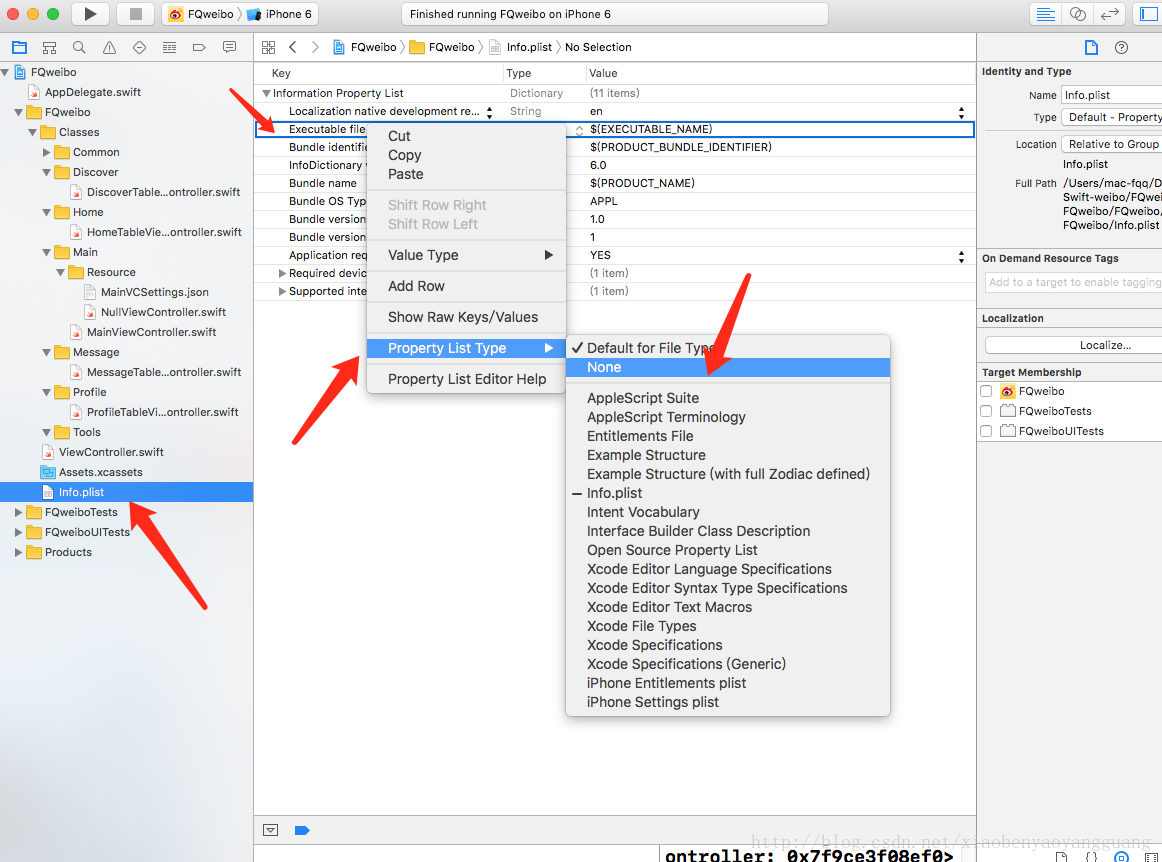Show the object library circle icon

coord(1122,857)
